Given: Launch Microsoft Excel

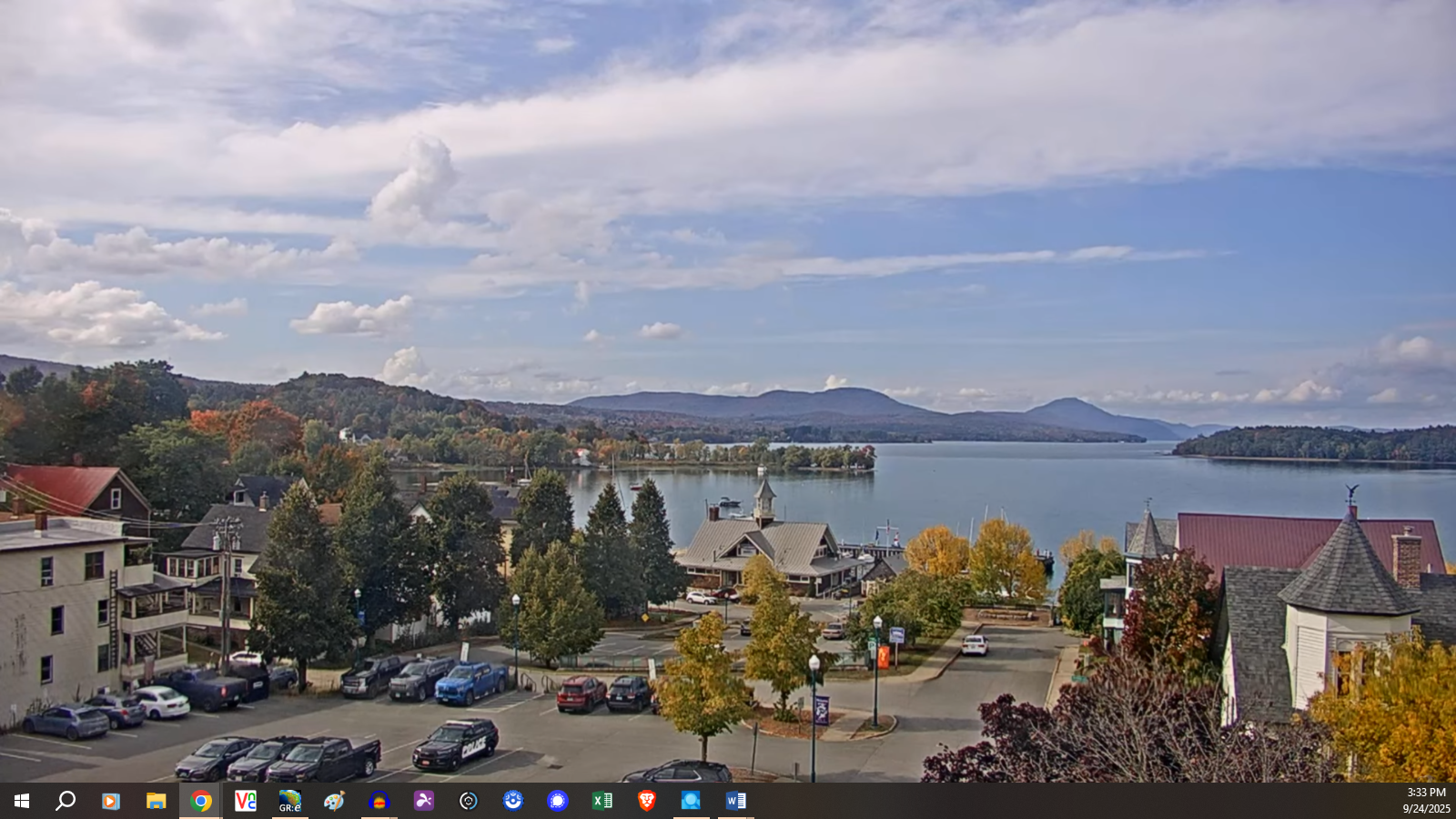Looking at the screenshot, I should tap(602, 801).
